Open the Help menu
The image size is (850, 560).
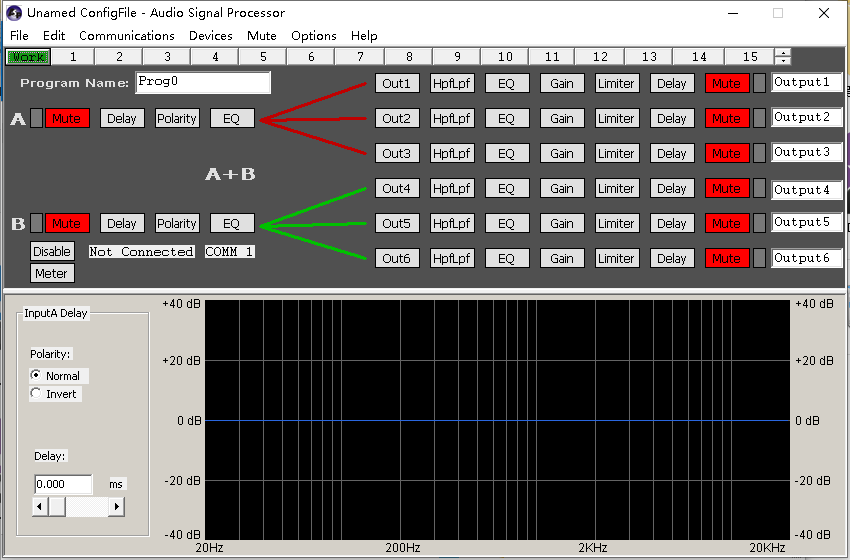364,36
